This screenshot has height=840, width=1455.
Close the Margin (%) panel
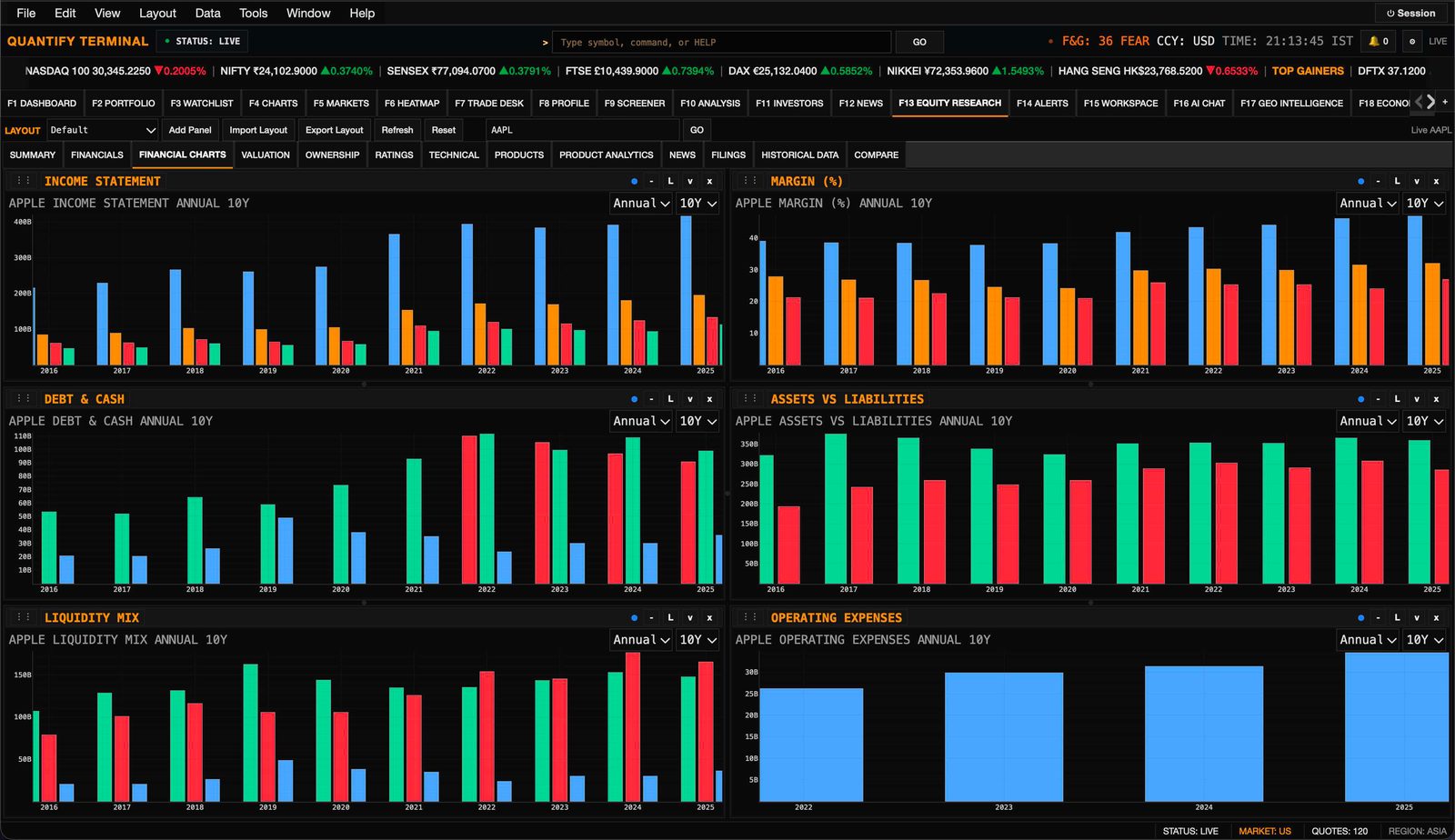point(1437,181)
